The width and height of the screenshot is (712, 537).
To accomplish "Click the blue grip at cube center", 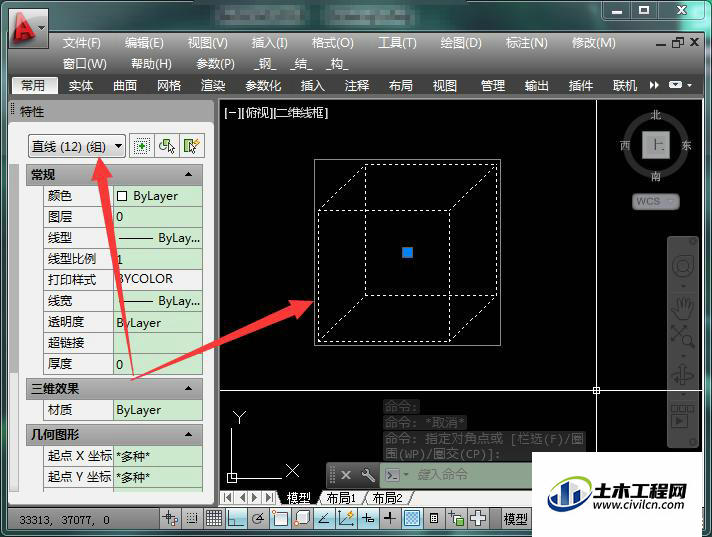I will tap(407, 252).
